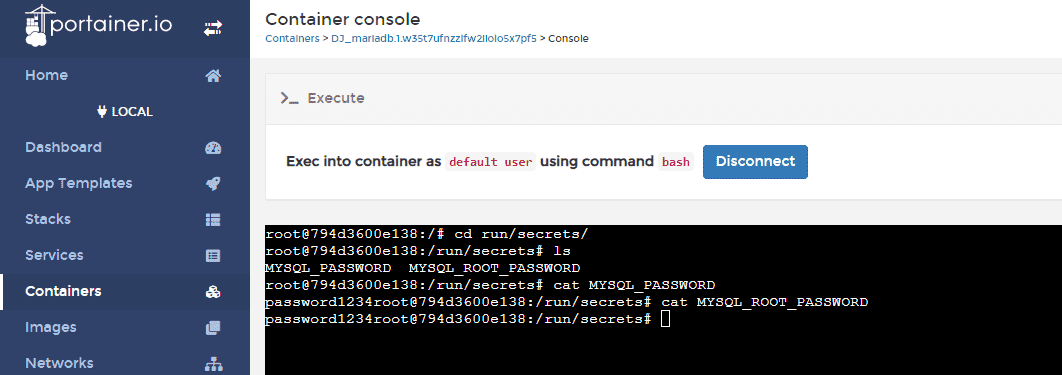This screenshot has width=1062, height=375.
Task: Click the Images clone icon
Action: (213, 328)
